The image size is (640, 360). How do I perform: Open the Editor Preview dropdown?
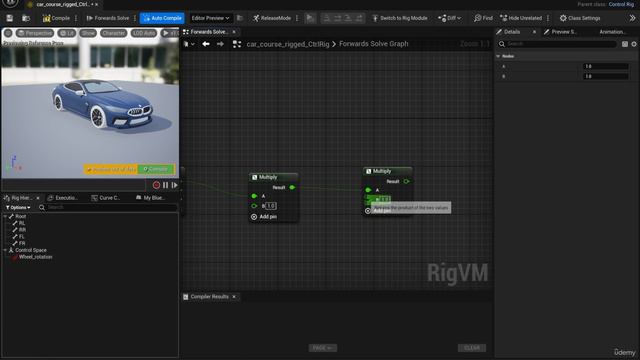click(x=211, y=18)
